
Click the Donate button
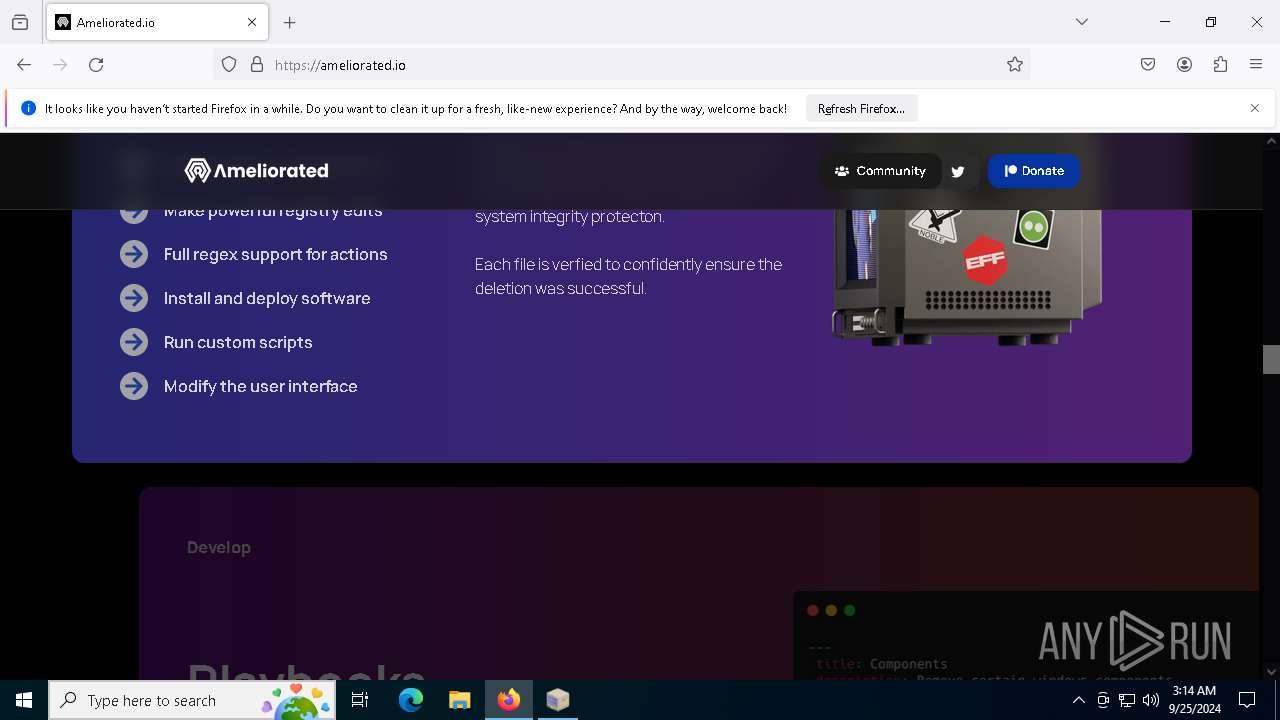click(x=1034, y=171)
